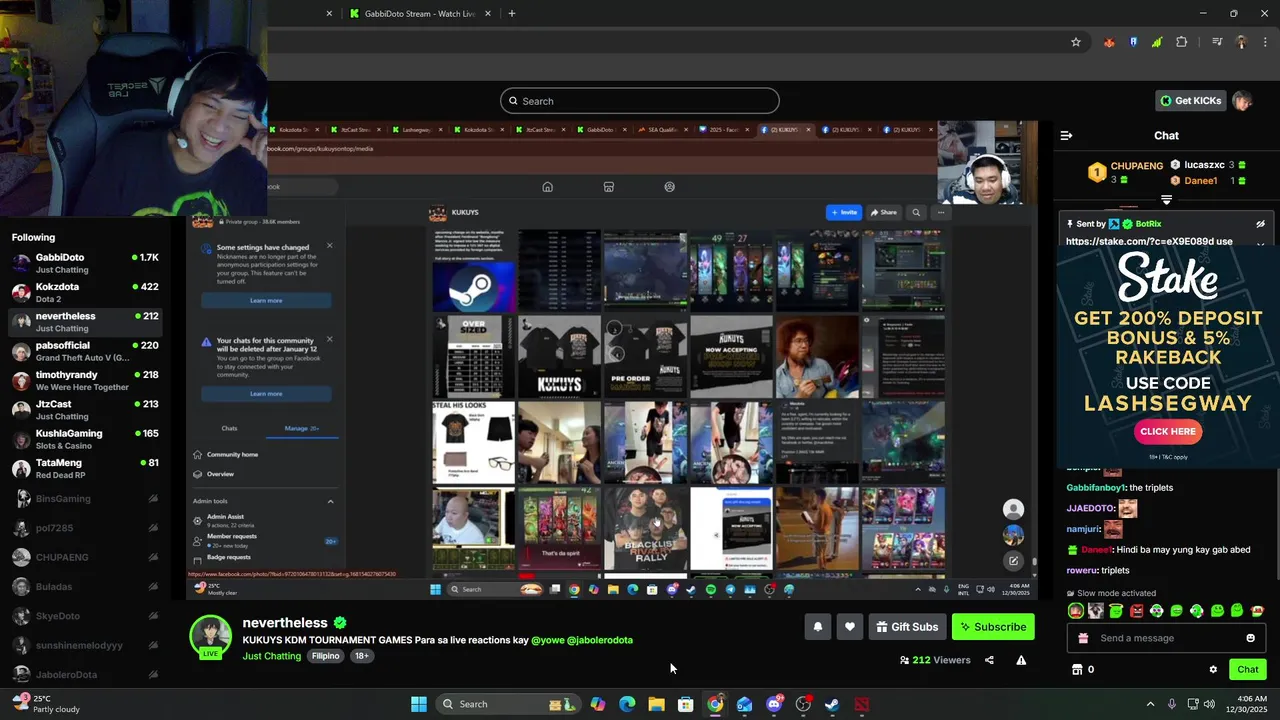Open TataMeng in Following list

[x=84, y=468]
